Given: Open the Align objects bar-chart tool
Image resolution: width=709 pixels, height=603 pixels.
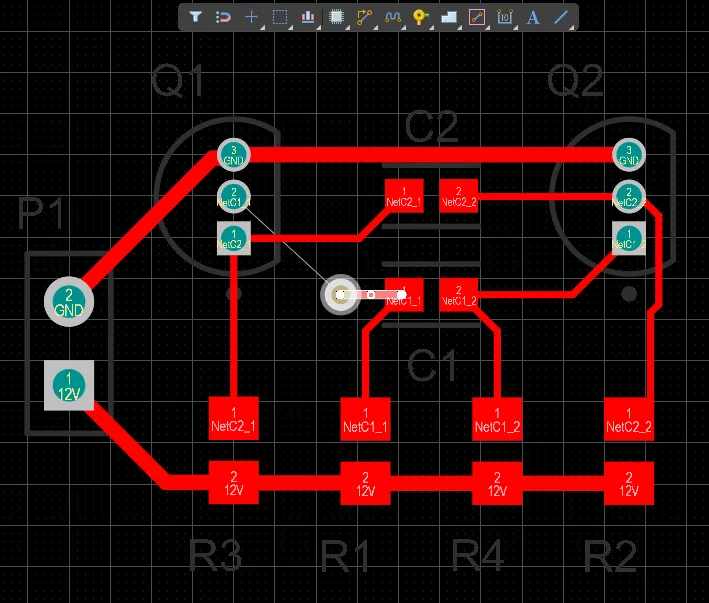Looking at the screenshot, I should [308, 17].
